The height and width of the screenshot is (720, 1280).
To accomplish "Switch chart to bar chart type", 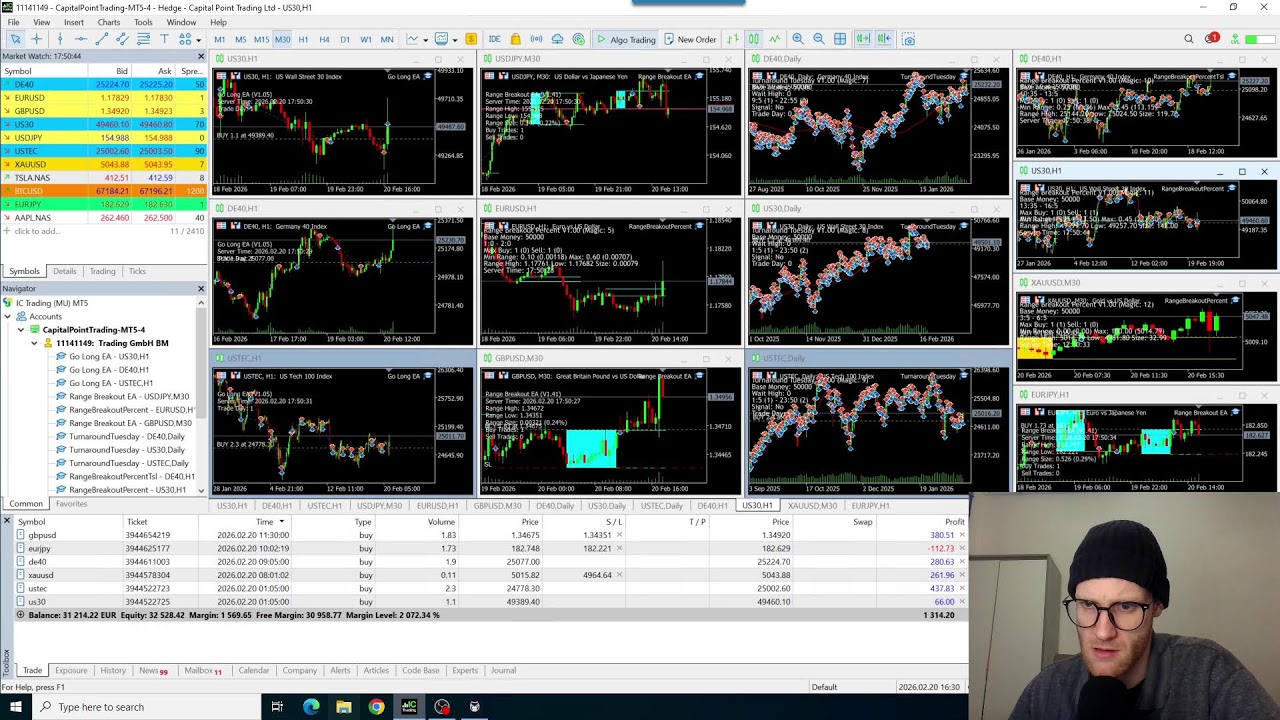I will click(732, 39).
